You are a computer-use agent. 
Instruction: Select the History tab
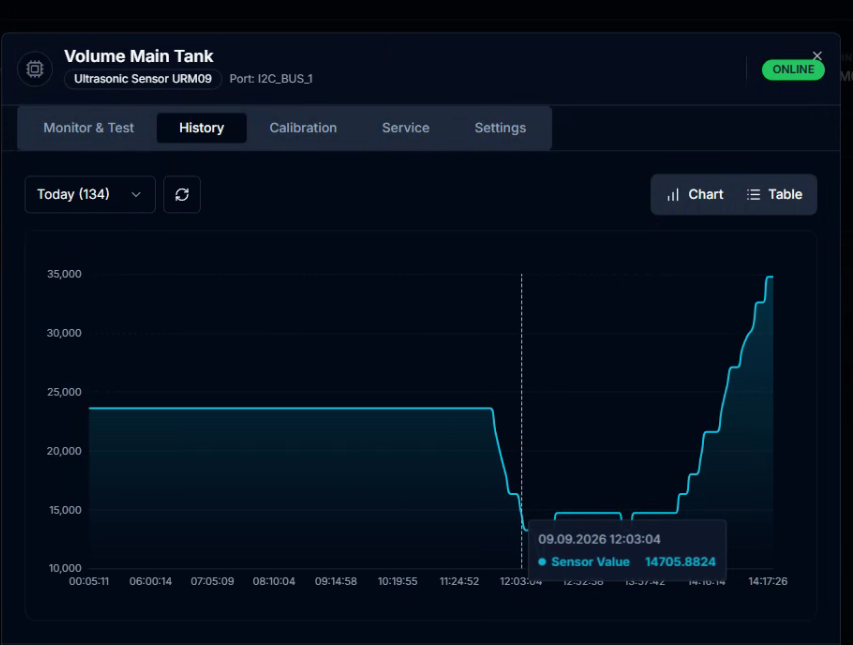click(202, 128)
